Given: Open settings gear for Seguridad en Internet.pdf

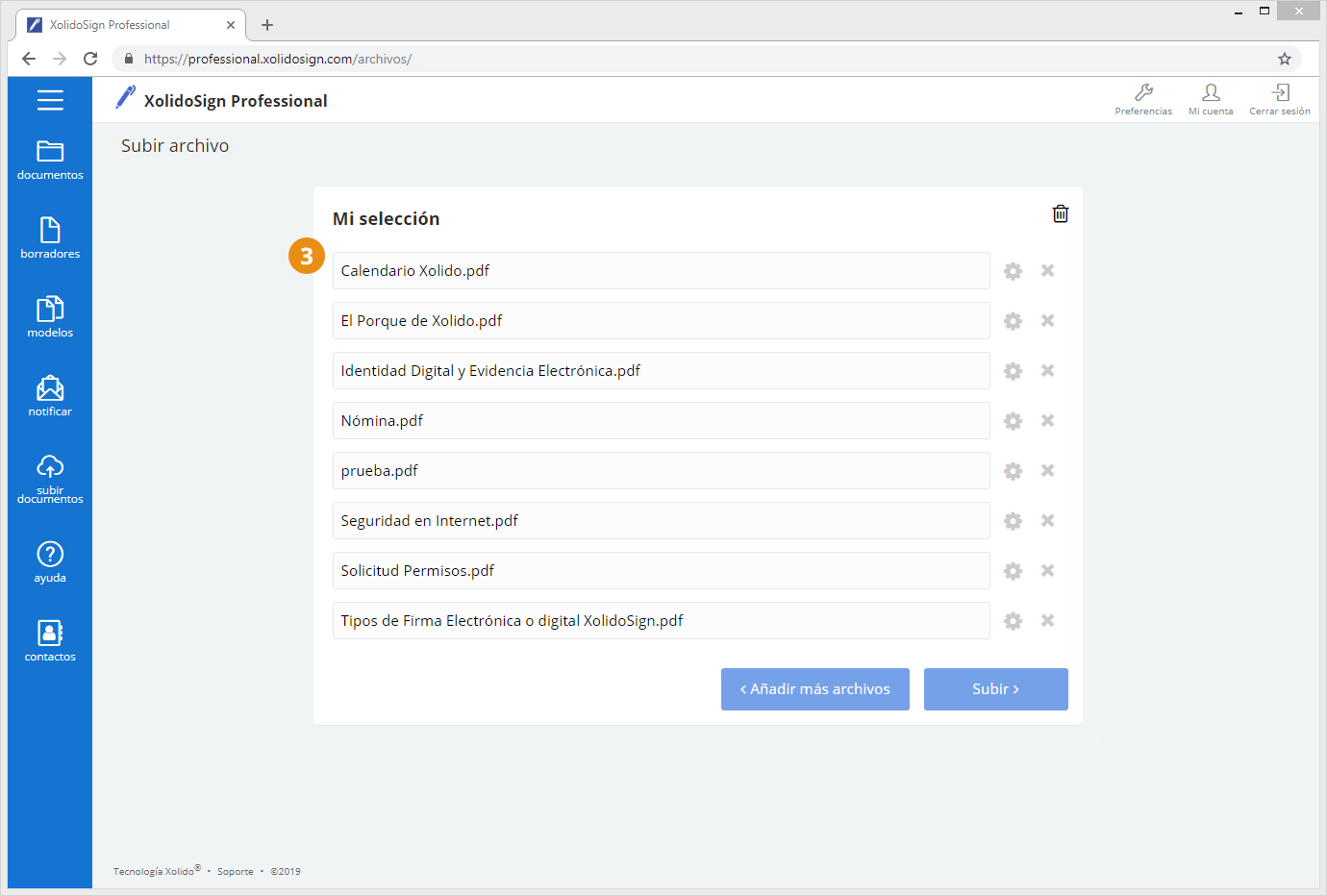Looking at the screenshot, I should (1013, 521).
